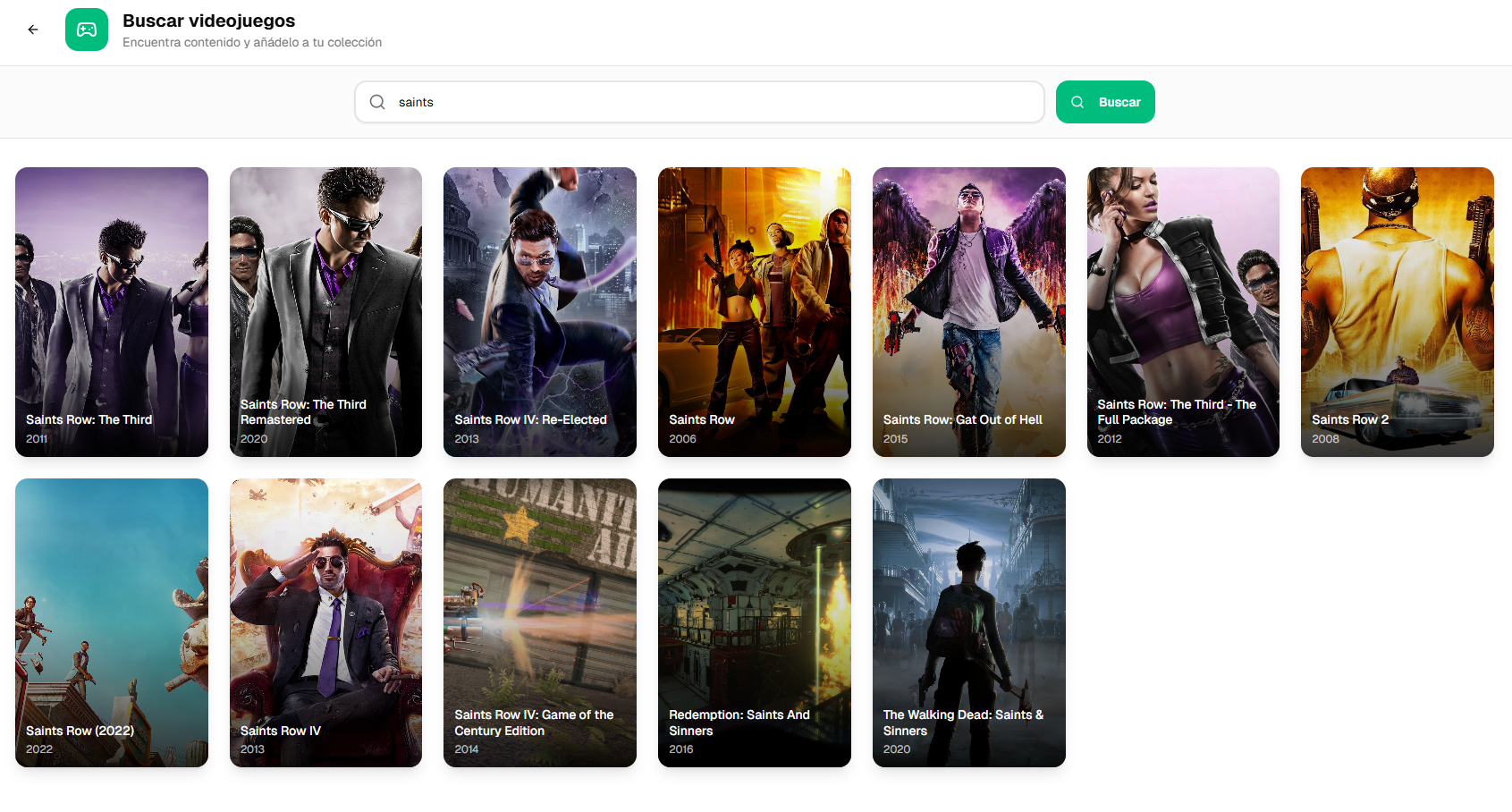Viewport: 1512px width, 812px height.
Task: Open Saints Row 2 from 2008
Action: tap(1398, 311)
